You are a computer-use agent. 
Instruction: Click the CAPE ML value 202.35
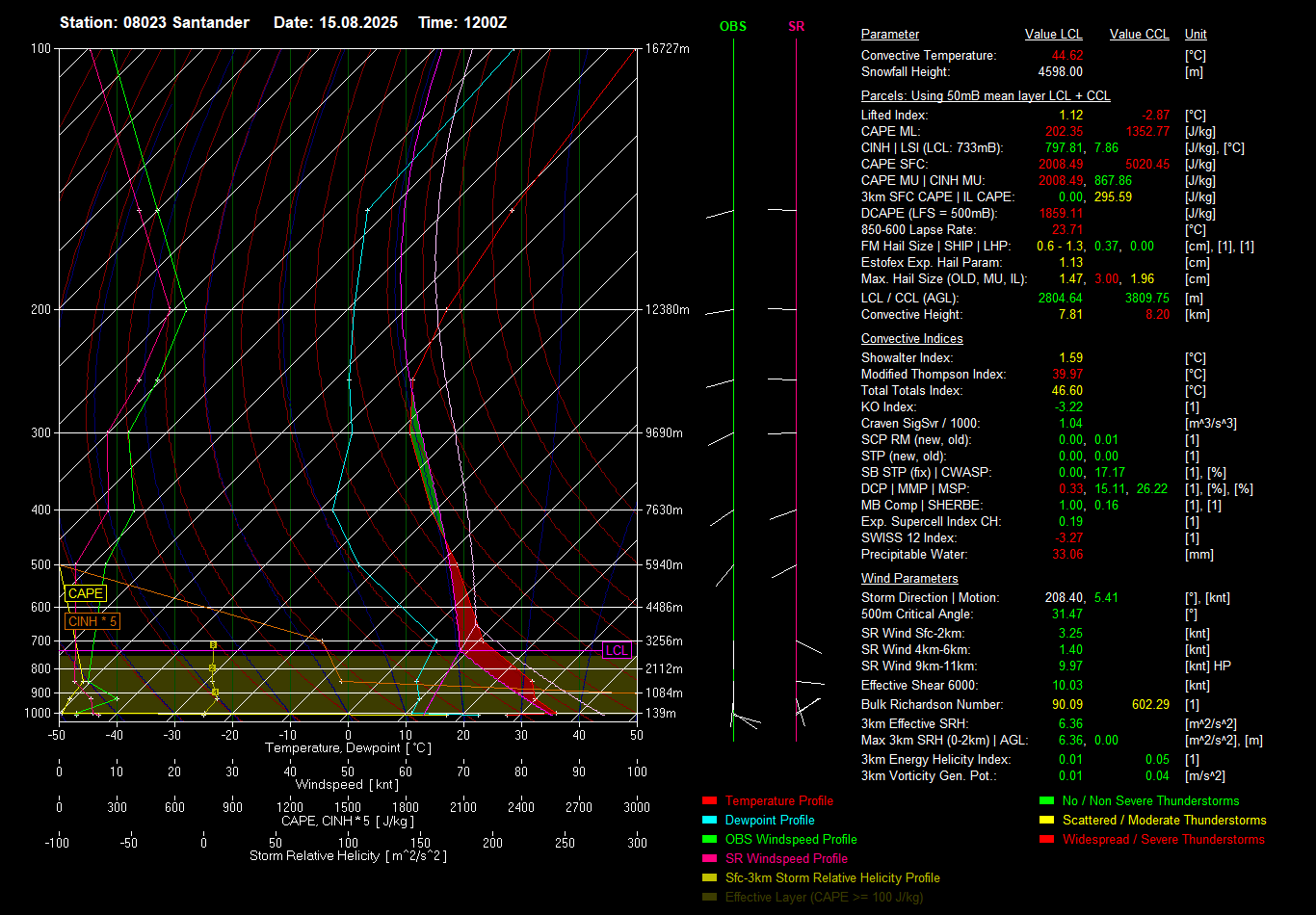click(1064, 132)
